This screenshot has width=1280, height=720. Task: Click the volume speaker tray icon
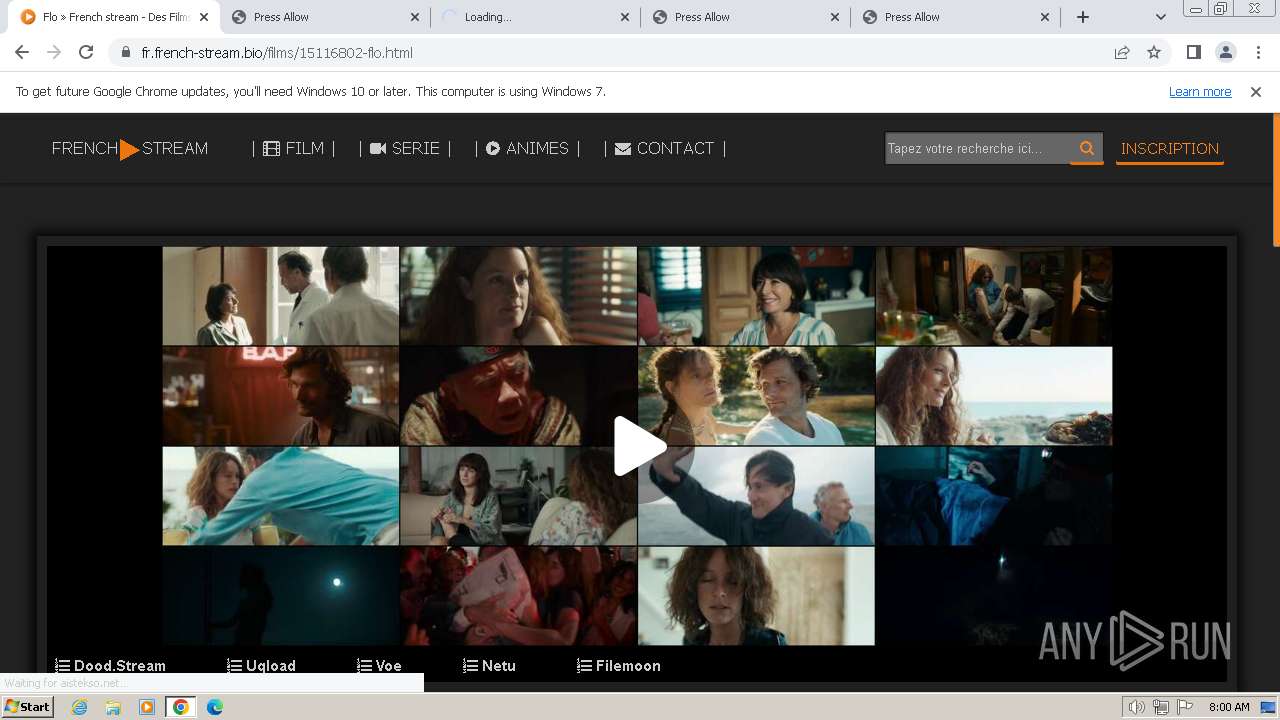click(x=1136, y=707)
